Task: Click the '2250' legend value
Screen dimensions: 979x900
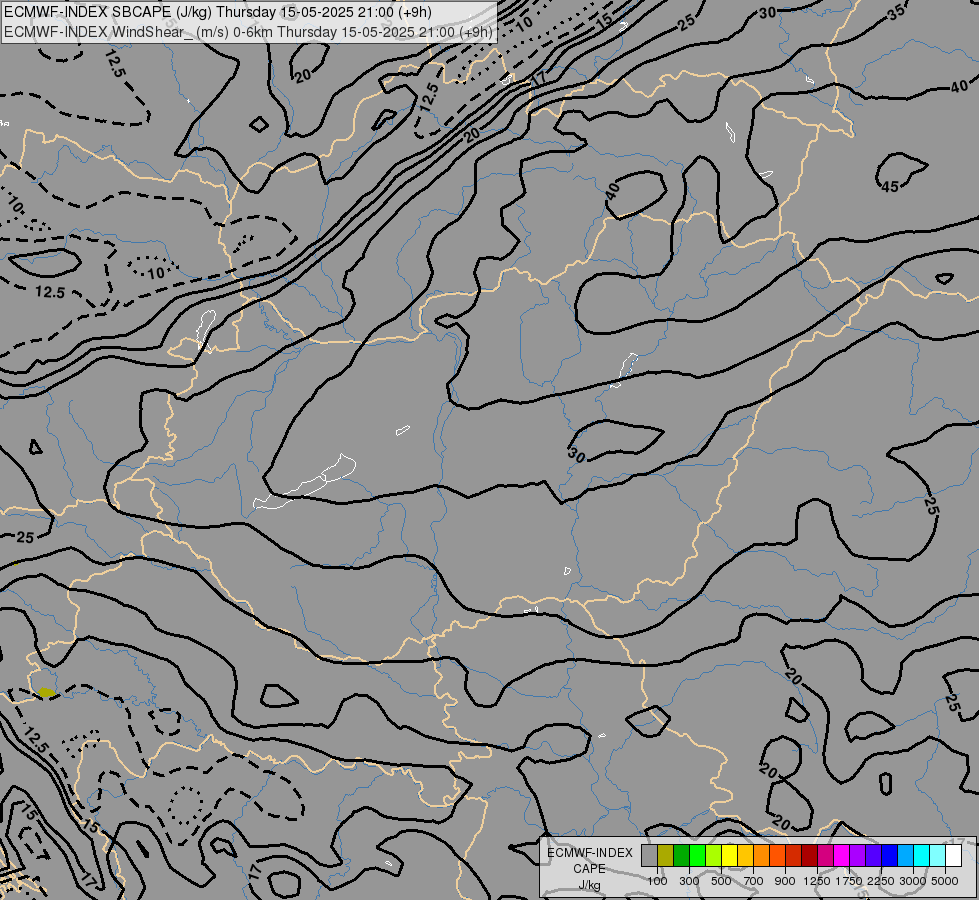Action: [x=881, y=881]
